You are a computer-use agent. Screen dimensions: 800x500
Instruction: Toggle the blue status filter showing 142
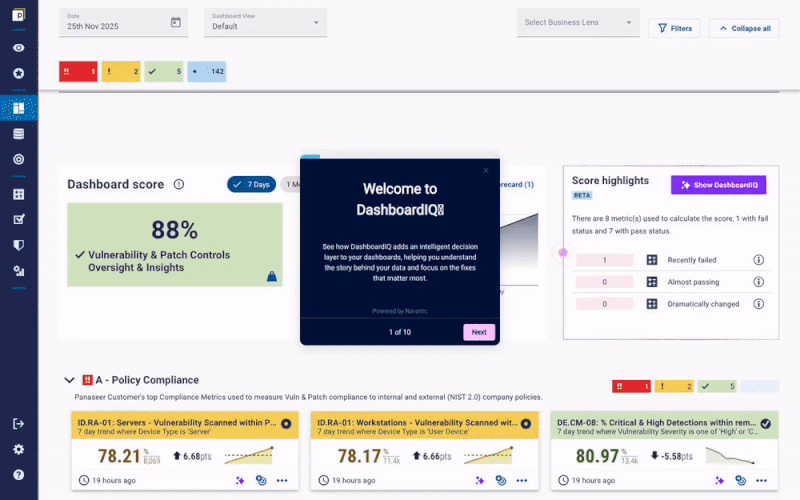[x=207, y=71]
